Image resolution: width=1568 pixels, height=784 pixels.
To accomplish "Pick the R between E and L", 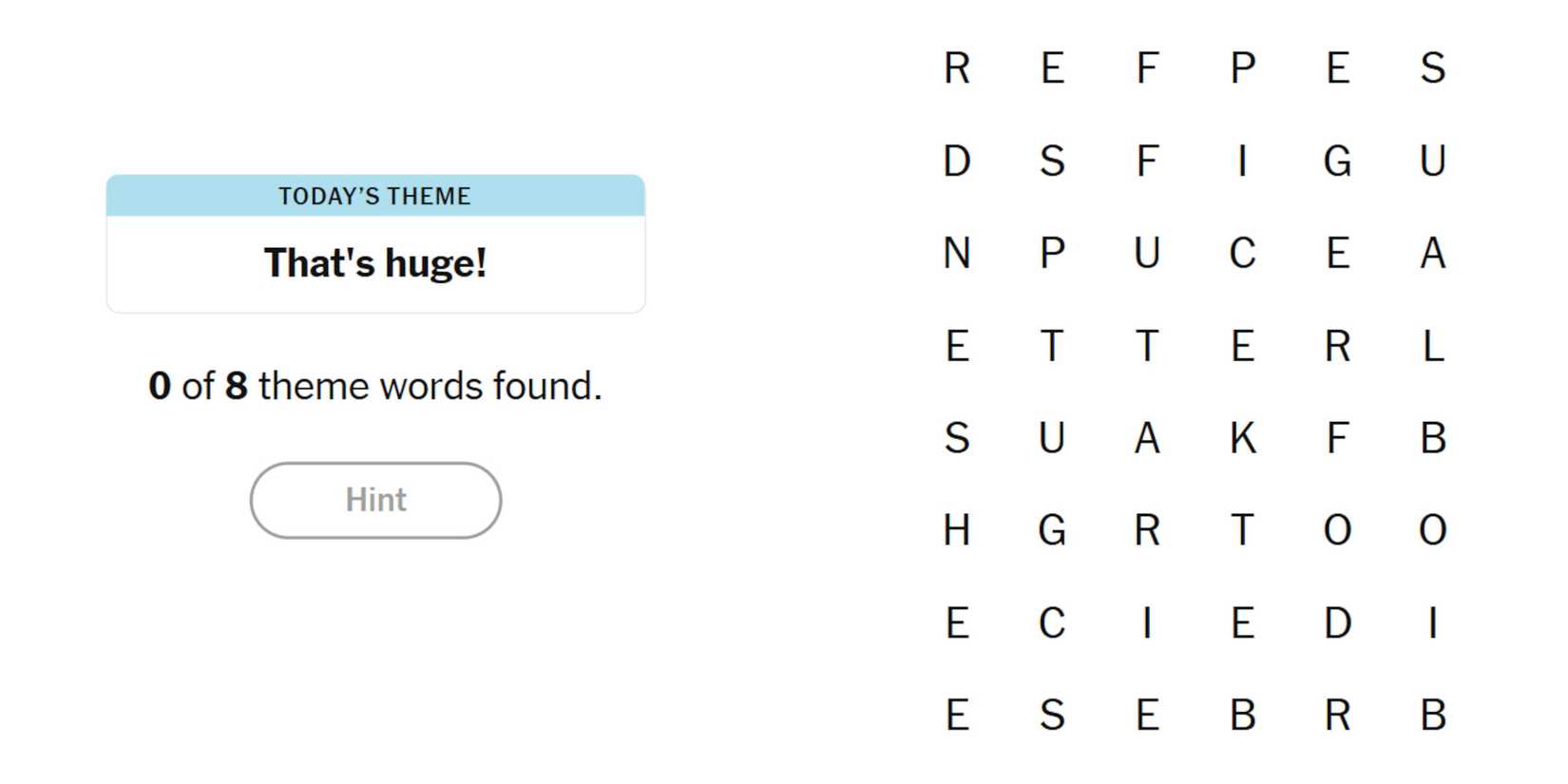I will click(1337, 346).
